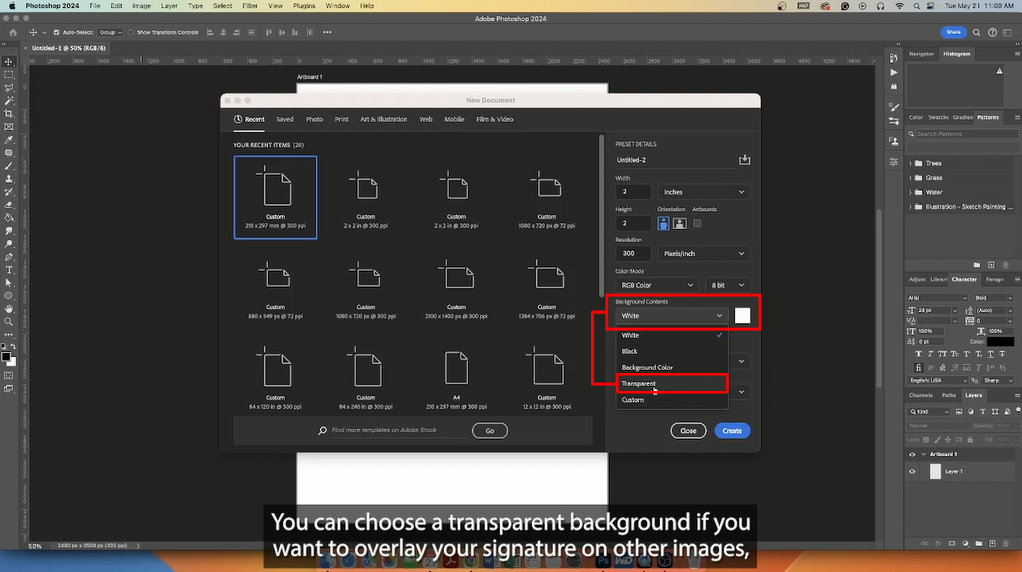Click the Home icon in options bar
Image resolution: width=1022 pixels, height=572 pixels.
[x=13, y=32]
